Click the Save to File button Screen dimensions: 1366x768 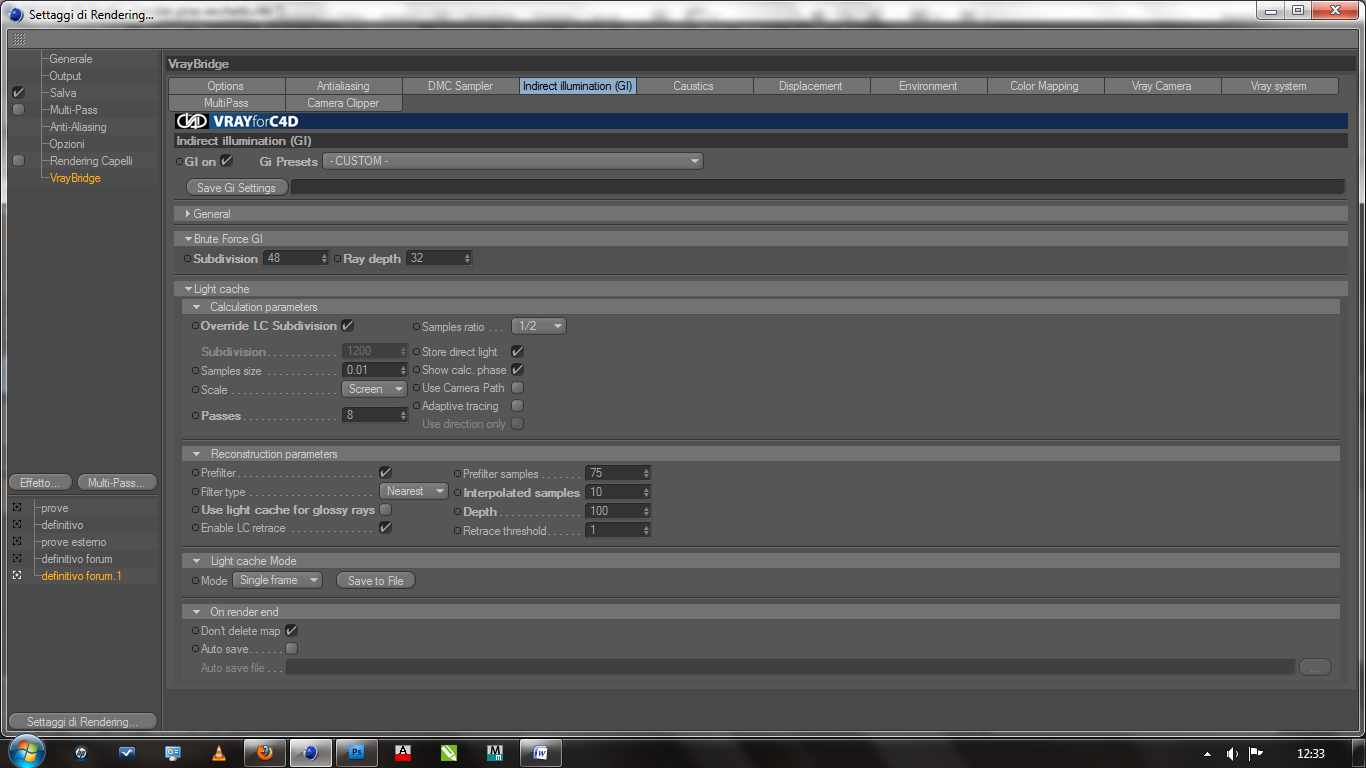coord(376,581)
